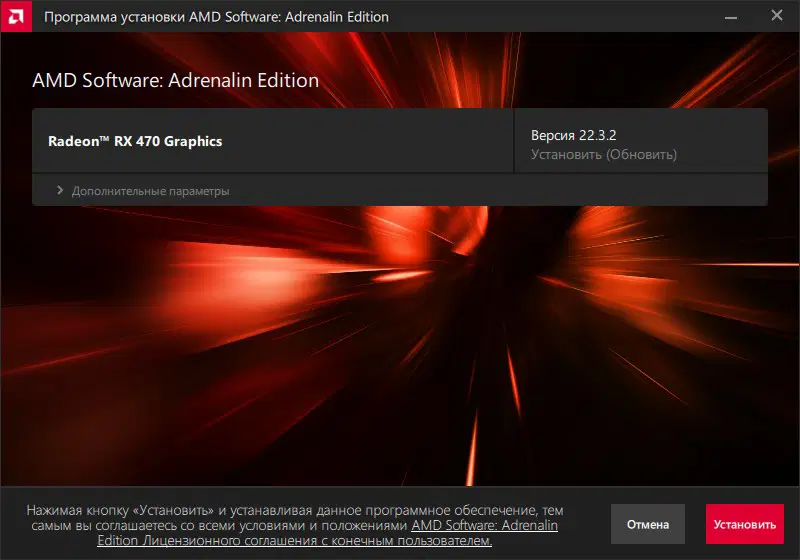Start installation with red Установить button
800x560 pixels.
pyautogui.click(x=745, y=524)
